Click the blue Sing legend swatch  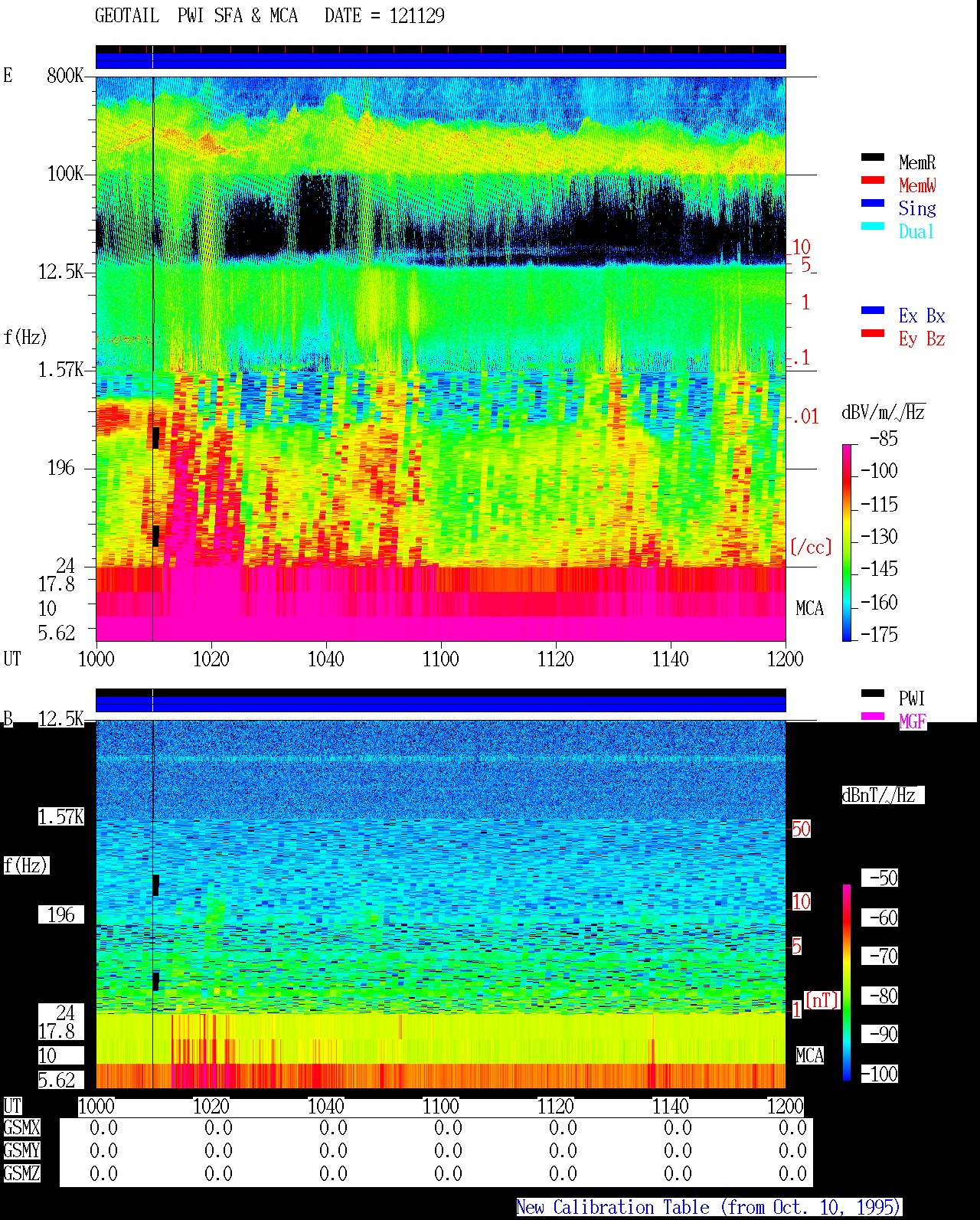[x=873, y=204]
